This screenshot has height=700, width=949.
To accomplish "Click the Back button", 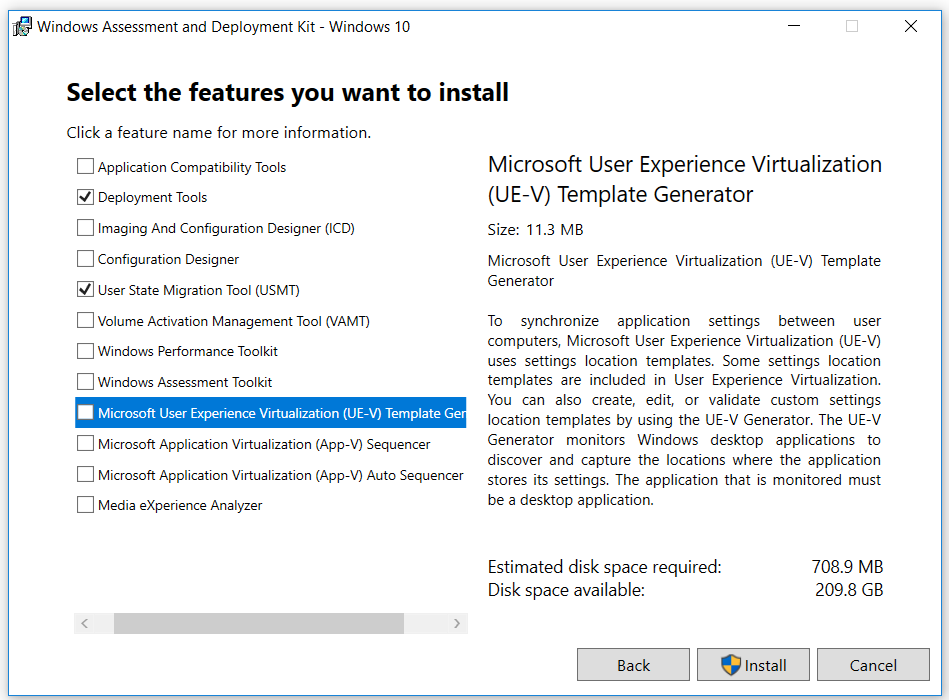I will (x=633, y=665).
